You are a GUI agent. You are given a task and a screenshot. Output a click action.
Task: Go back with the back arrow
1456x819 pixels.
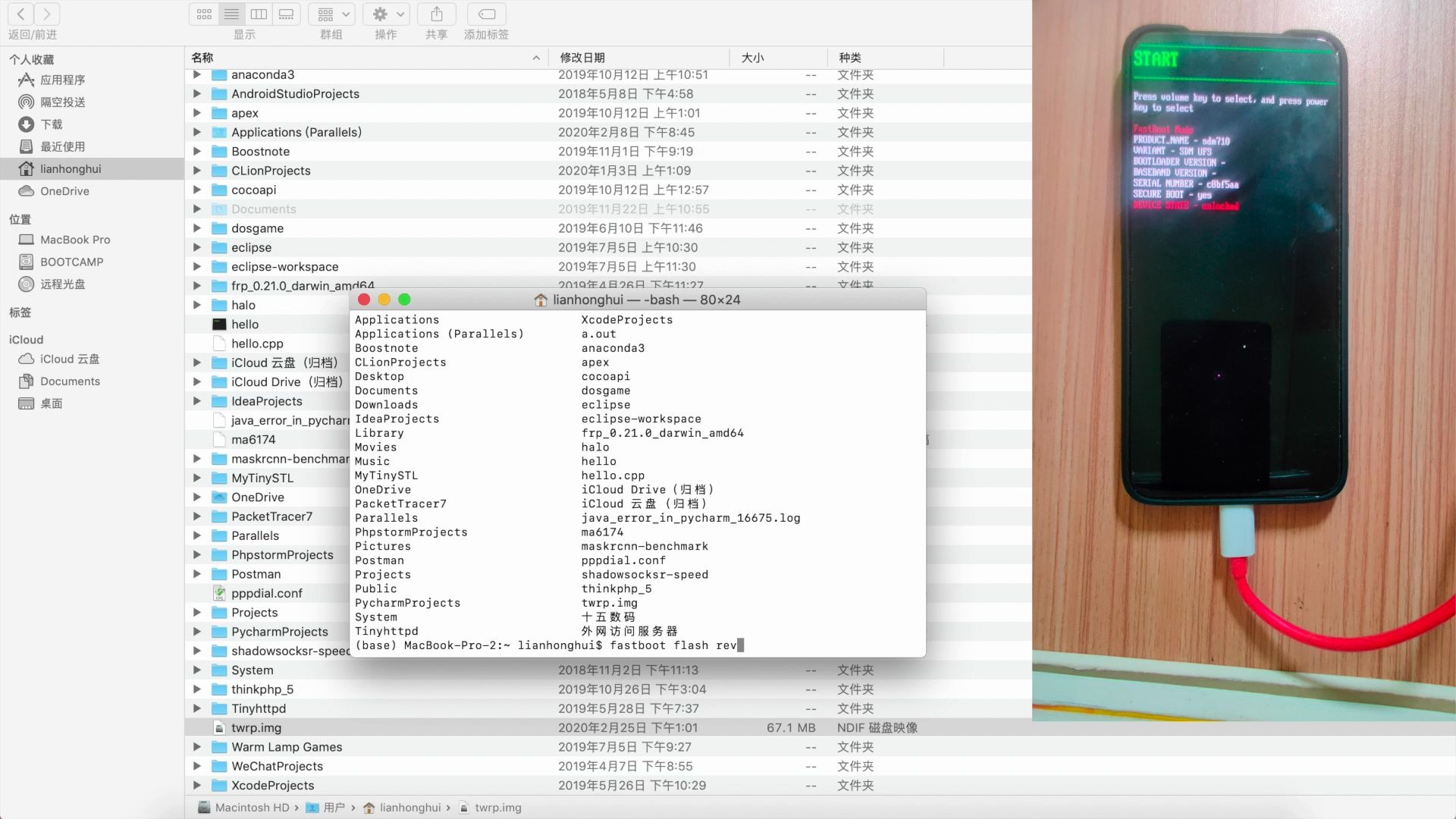tap(21, 14)
